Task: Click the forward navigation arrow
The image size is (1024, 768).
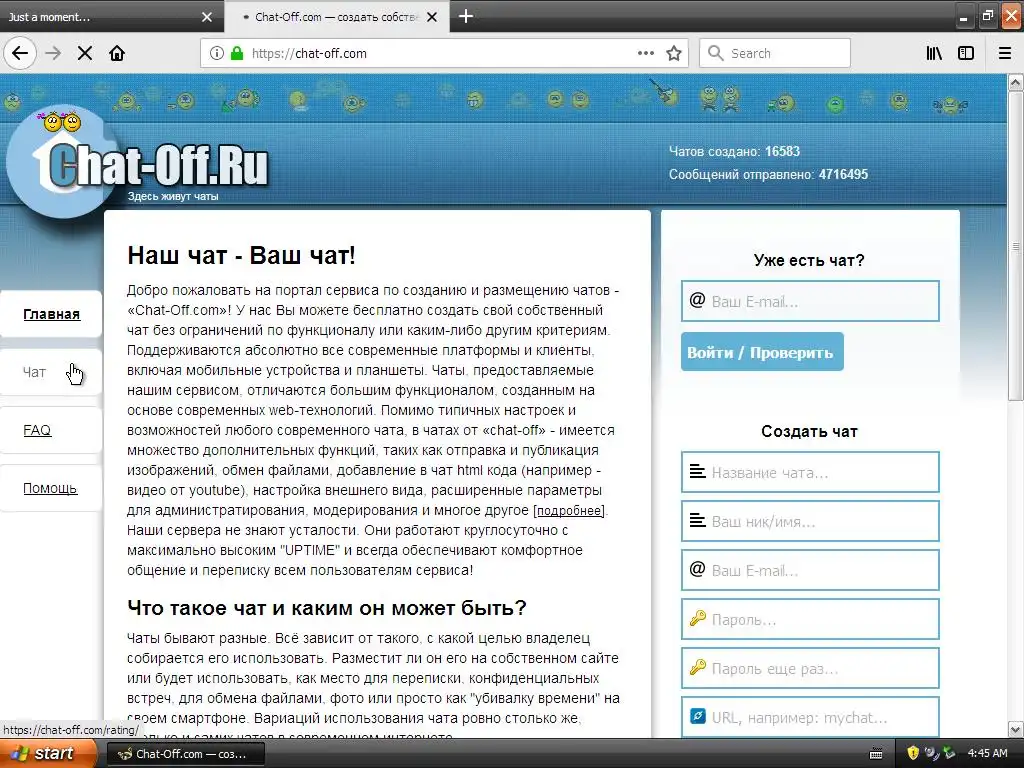Action: point(53,53)
